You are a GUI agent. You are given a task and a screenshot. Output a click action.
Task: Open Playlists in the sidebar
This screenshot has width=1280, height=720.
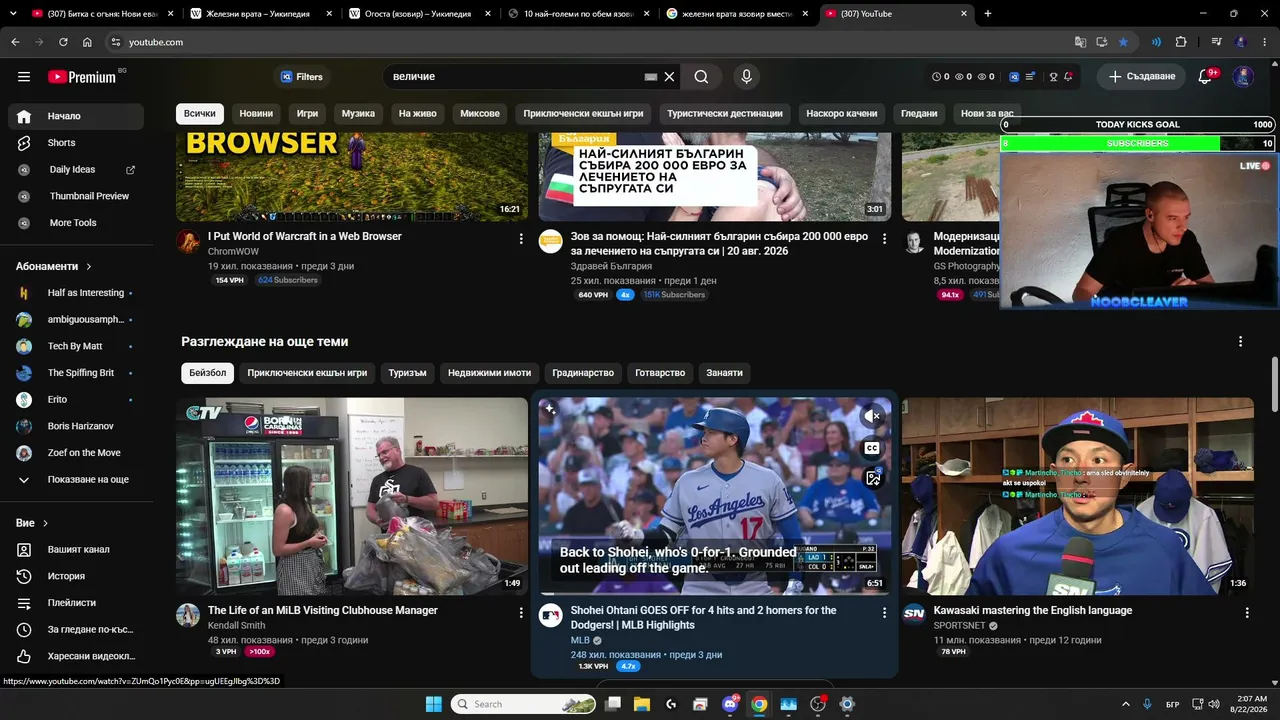[x=76, y=603]
